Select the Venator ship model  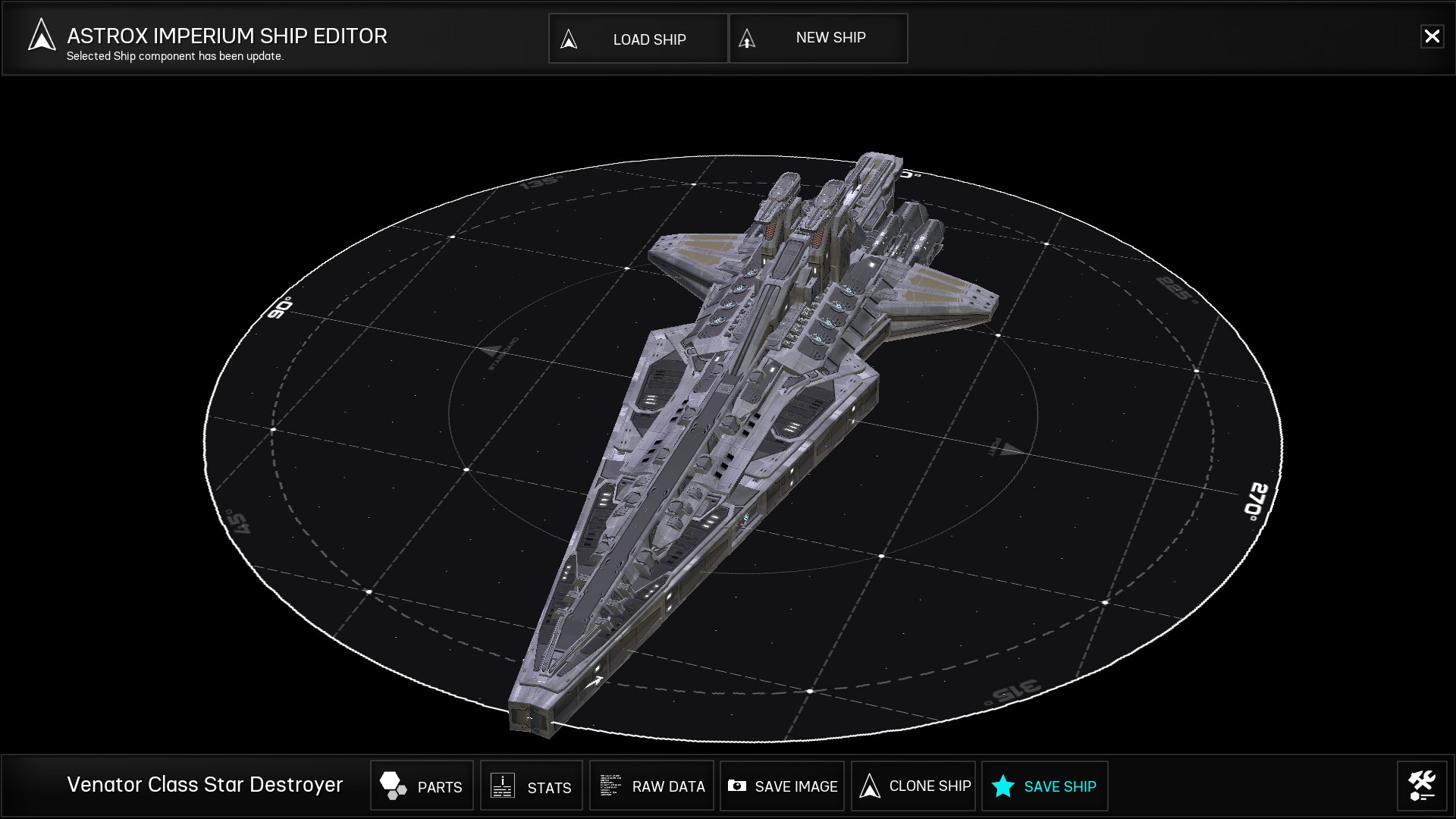728,425
